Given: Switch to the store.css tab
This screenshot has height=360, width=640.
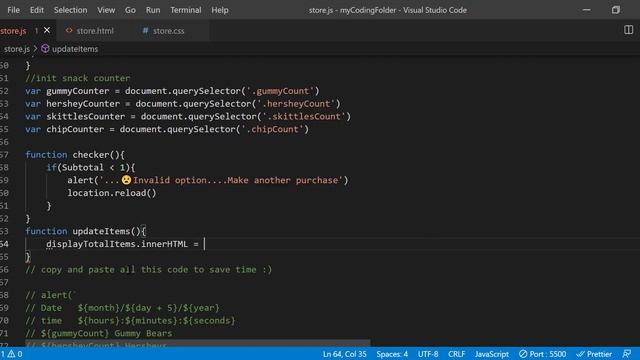Looking at the screenshot, I should pyautogui.click(x=169, y=31).
